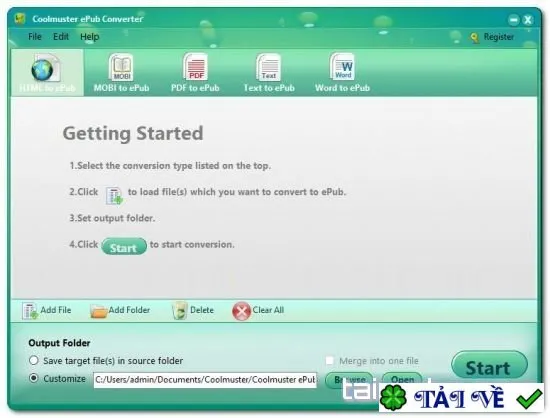Tick the Merge into one file checkbox
Image resolution: width=550 pixels, height=418 pixels.
pos(329,360)
